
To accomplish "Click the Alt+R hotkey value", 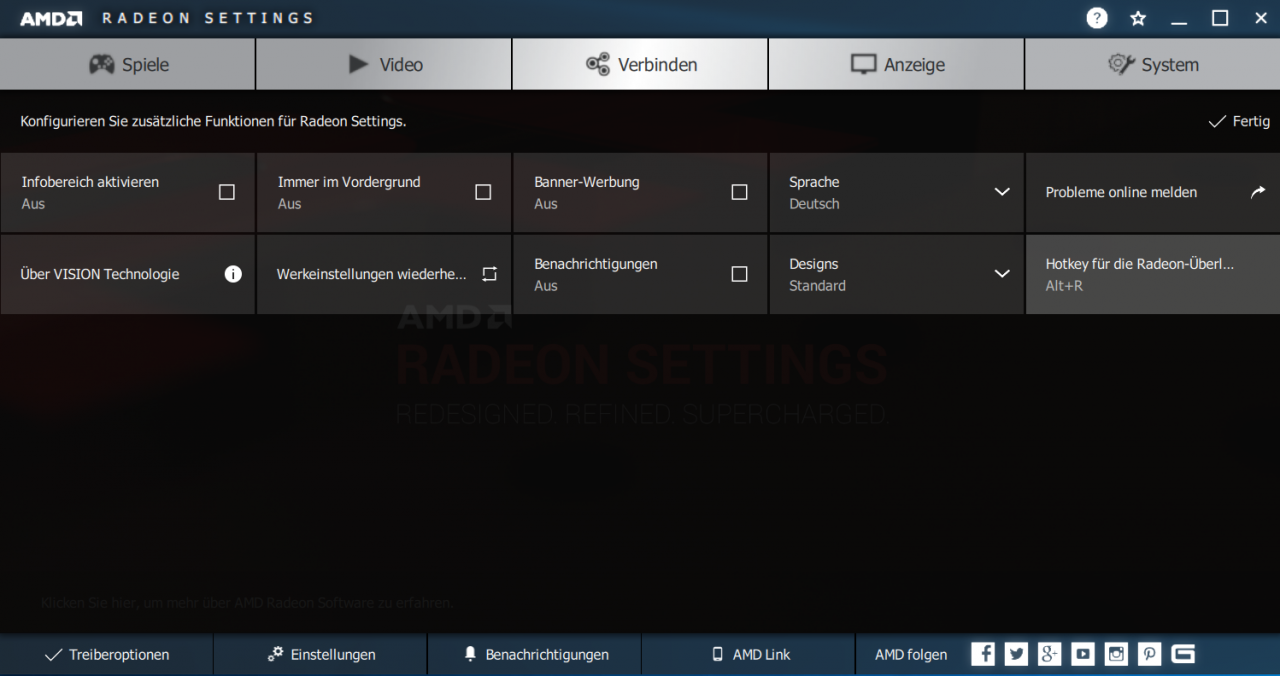I will (x=1064, y=286).
